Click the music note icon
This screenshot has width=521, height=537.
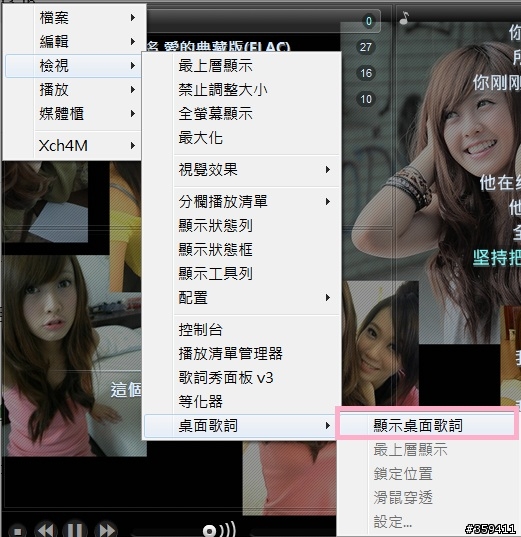(x=405, y=18)
